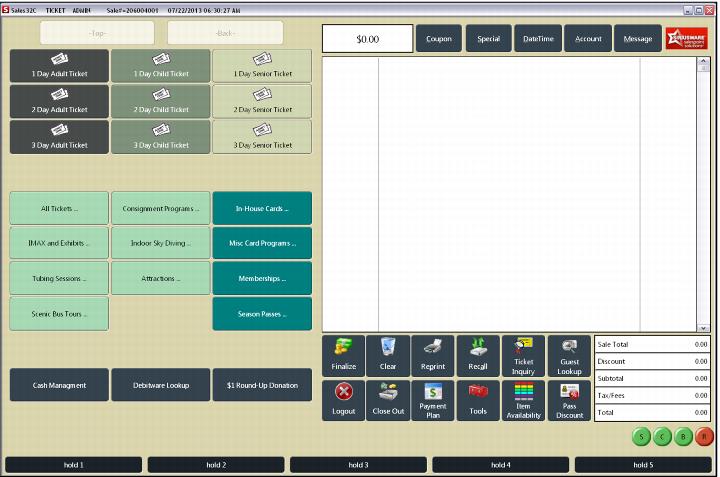
Task: Open Cash Managment
Action: (59, 385)
